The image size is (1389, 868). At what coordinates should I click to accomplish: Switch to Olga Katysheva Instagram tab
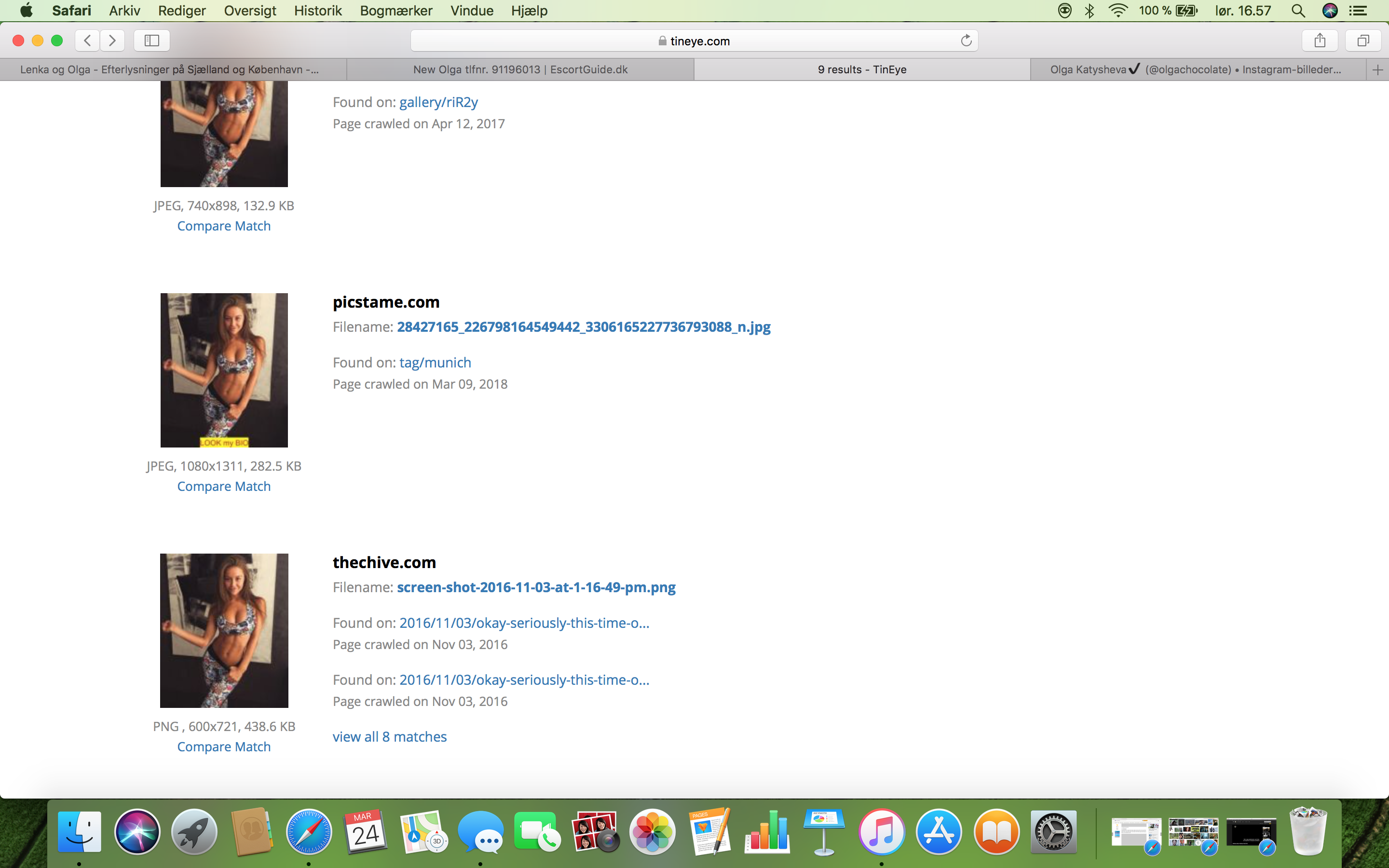pos(1195,69)
